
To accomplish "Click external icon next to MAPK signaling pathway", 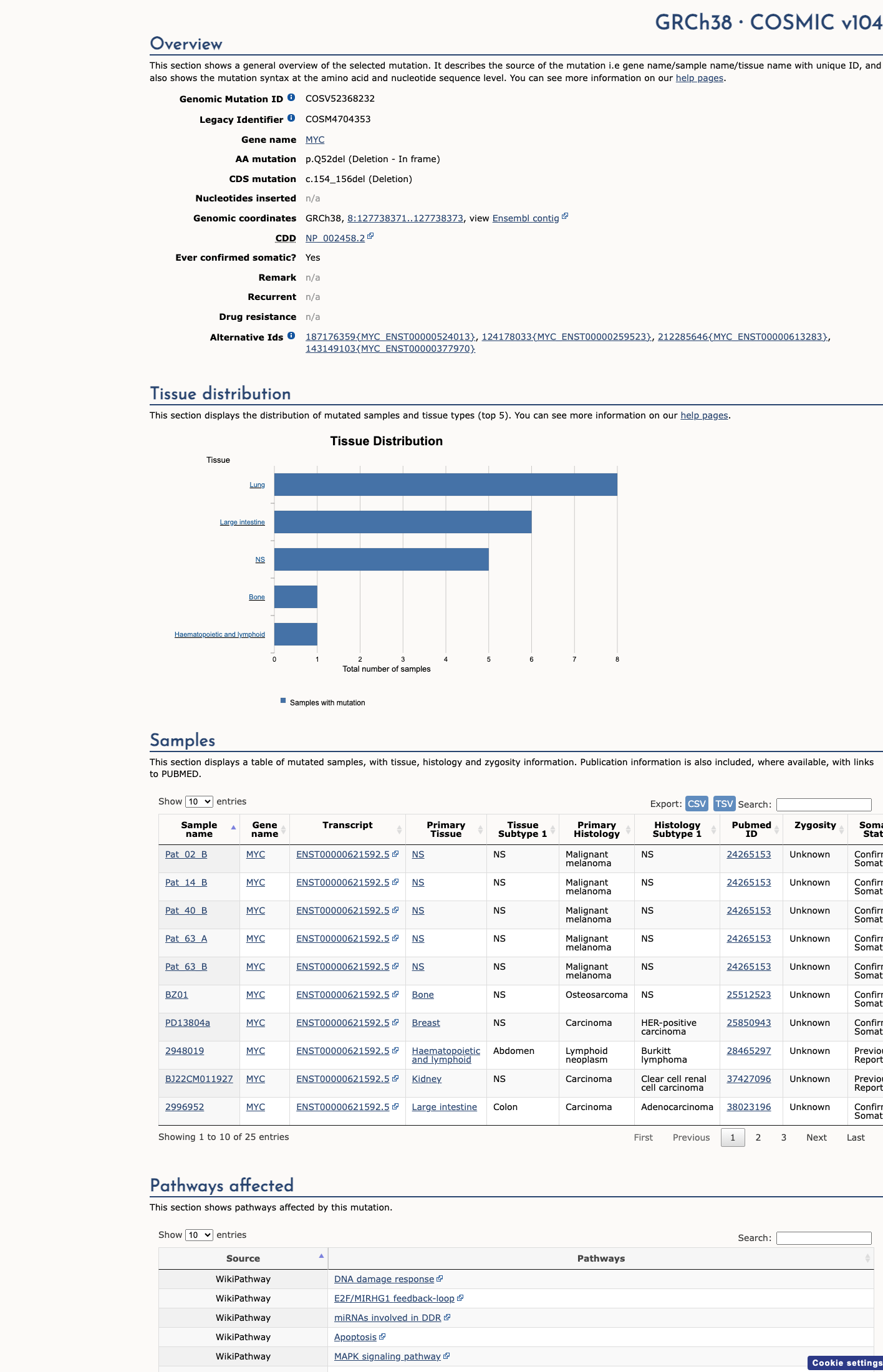I will tap(446, 1356).
